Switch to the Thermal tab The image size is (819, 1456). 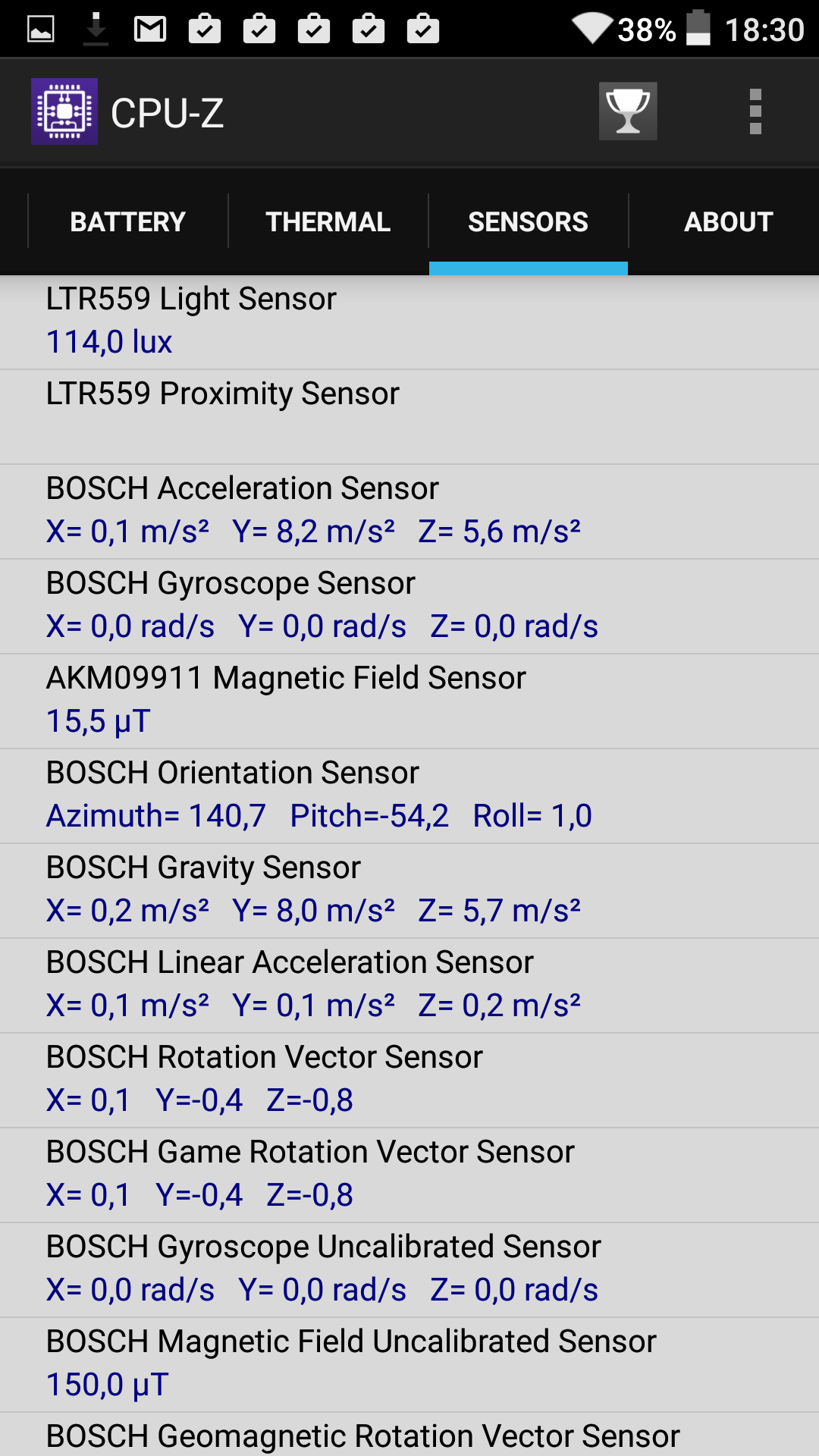click(328, 221)
